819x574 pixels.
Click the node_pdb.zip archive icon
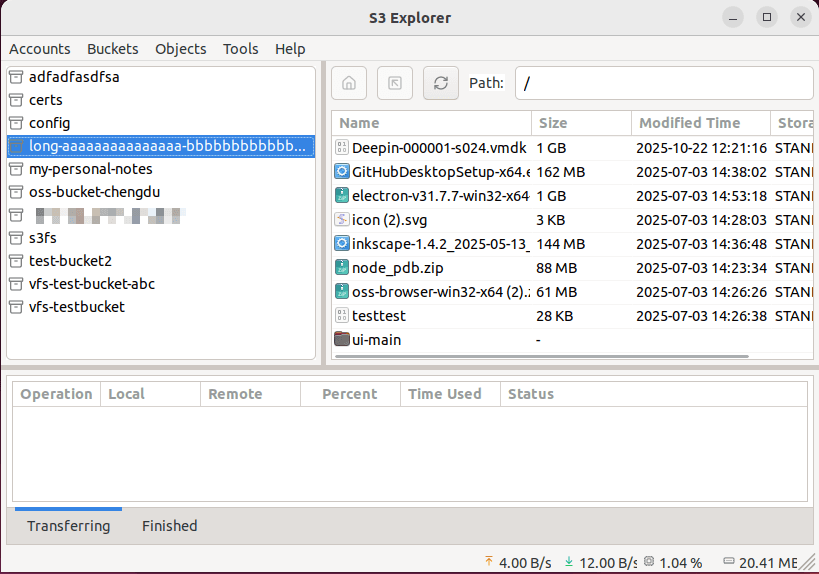pyautogui.click(x=342, y=268)
